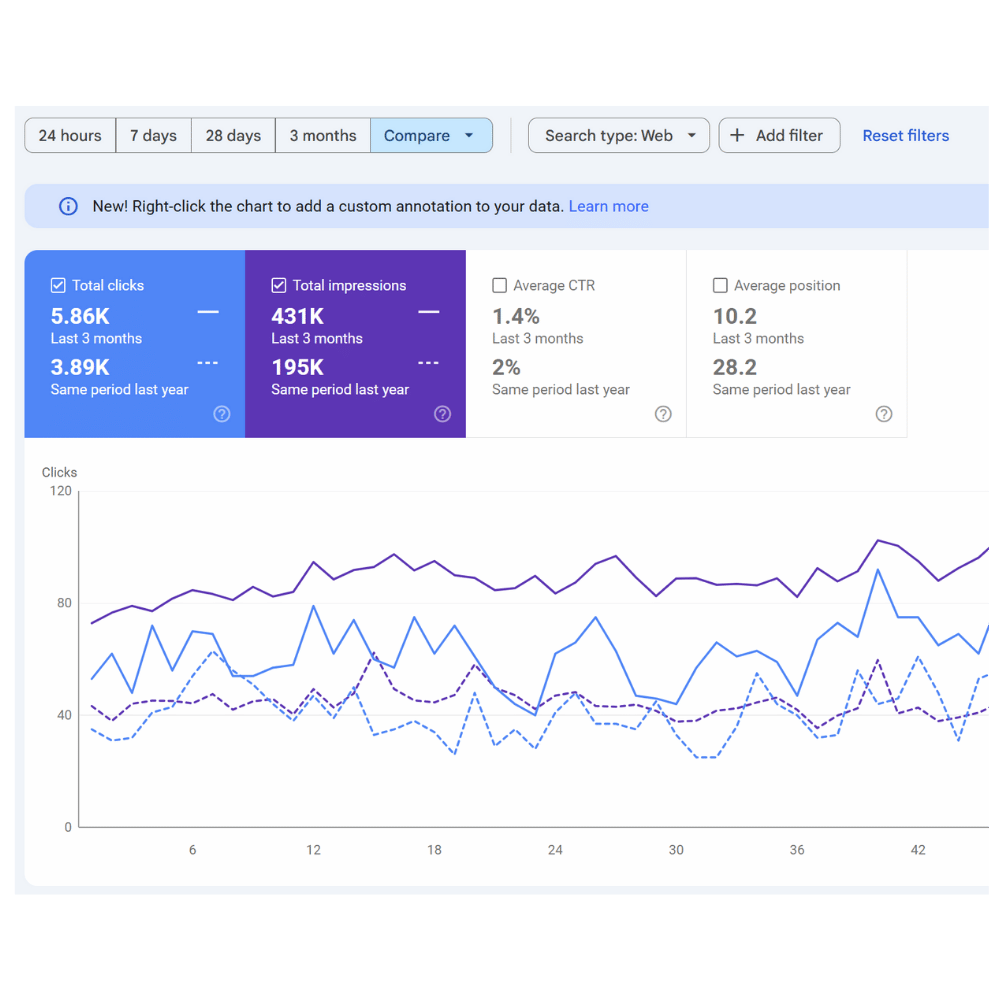This screenshot has height=1000, width=1000.
Task: Uncheck the Total impressions checkbox
Action: point(279,286)
